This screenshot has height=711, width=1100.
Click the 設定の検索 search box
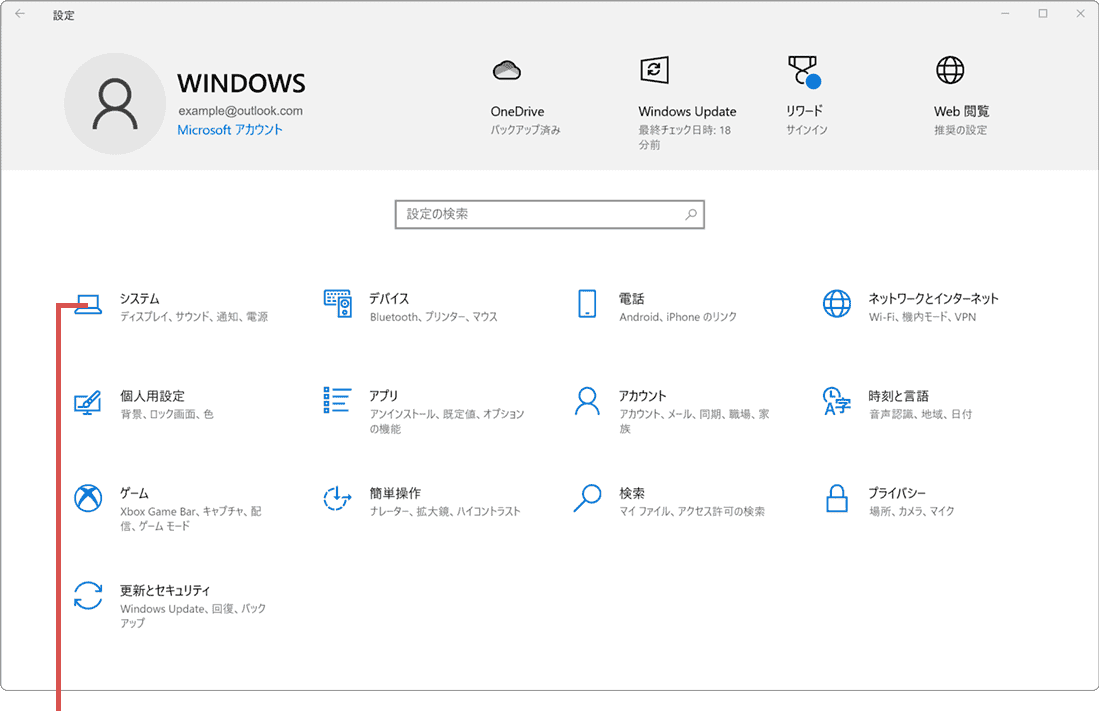pos(550,214)
